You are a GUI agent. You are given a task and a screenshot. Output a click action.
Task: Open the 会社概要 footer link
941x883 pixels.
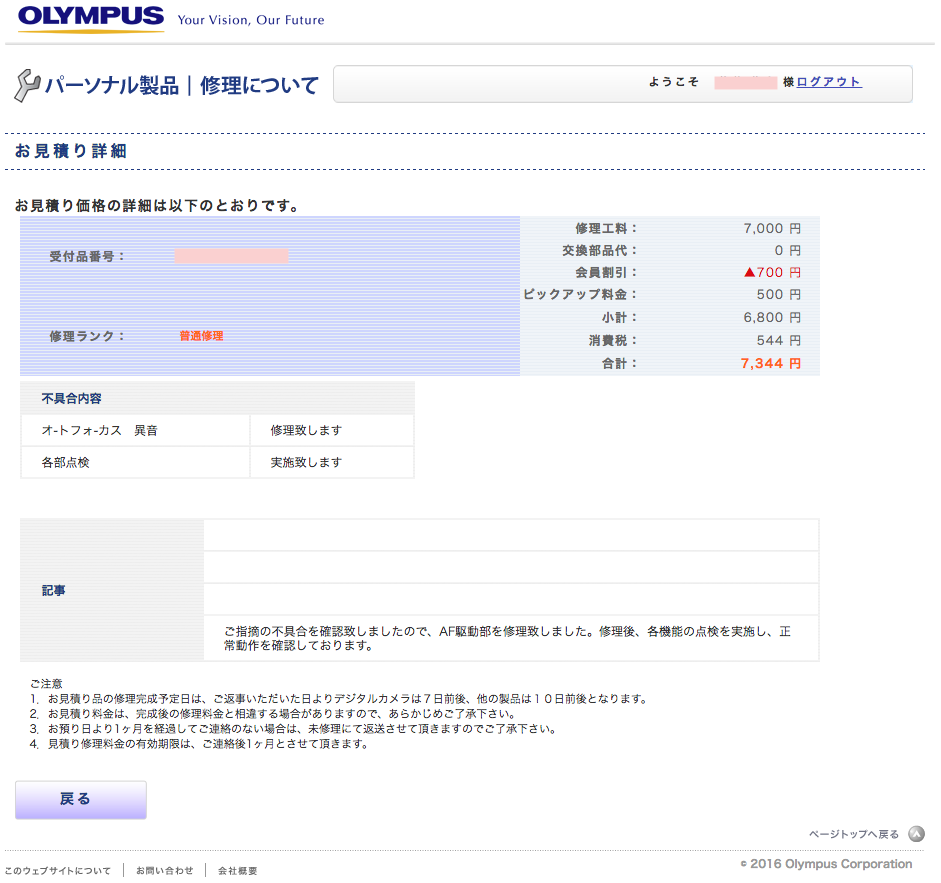click(x=237, y=870)
